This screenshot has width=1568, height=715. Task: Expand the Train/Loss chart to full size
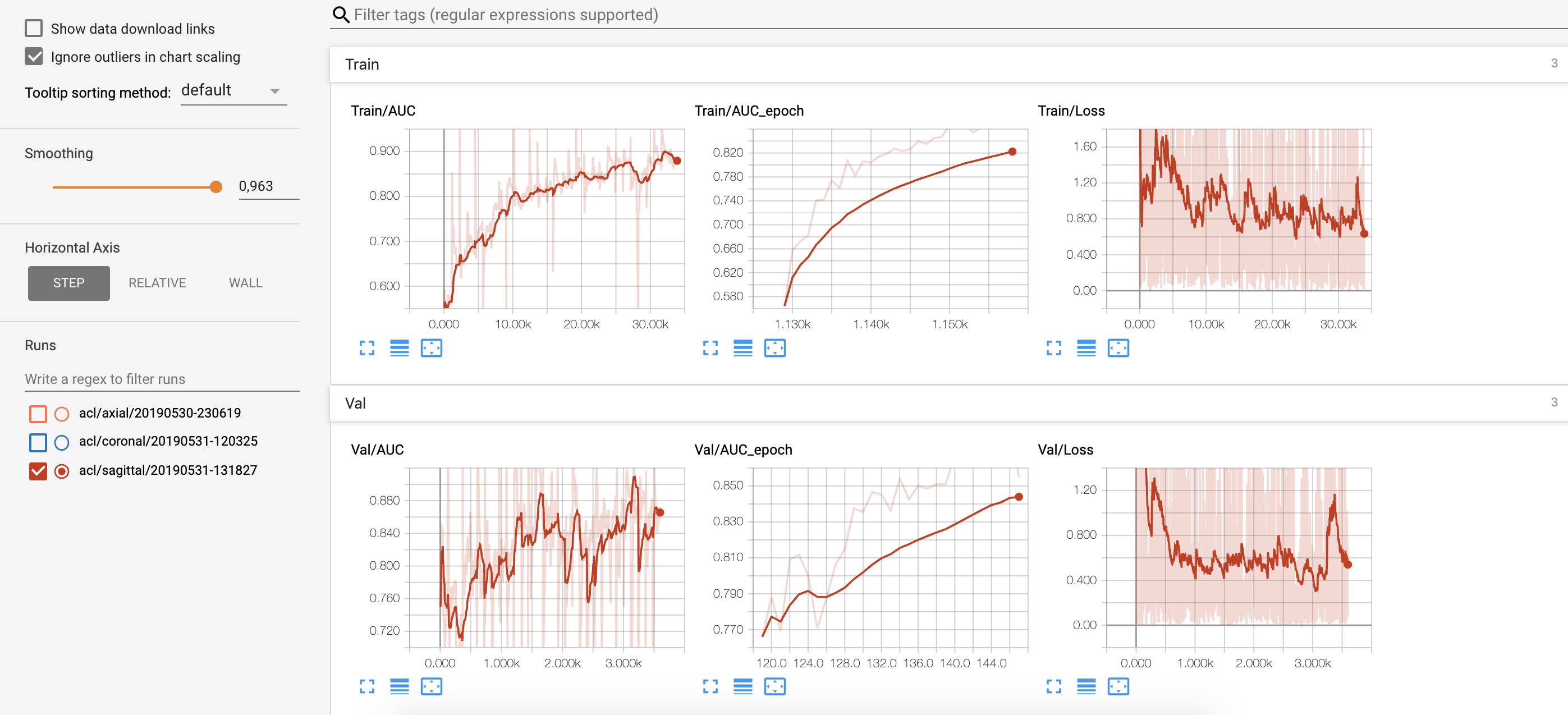point(1053,348)
